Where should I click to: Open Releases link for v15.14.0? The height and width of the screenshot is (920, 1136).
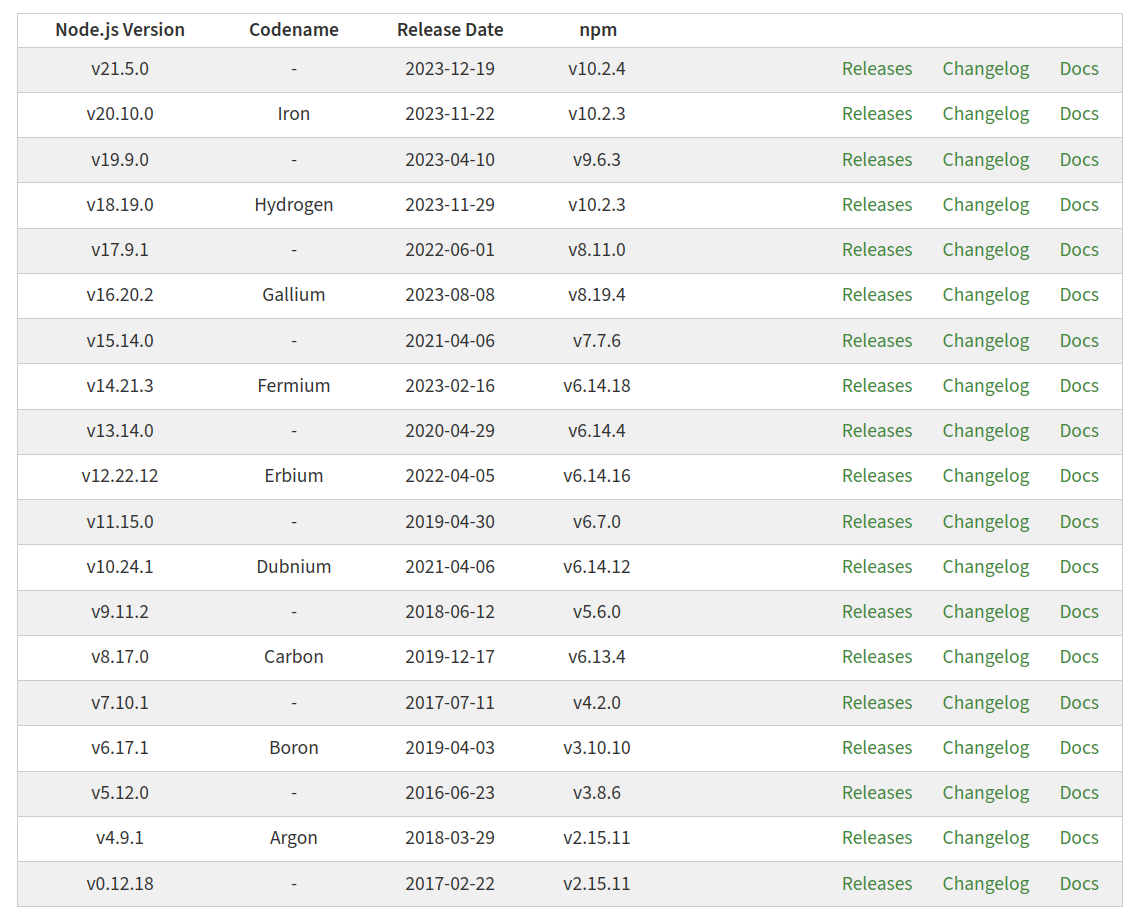(x=877, y=340)
